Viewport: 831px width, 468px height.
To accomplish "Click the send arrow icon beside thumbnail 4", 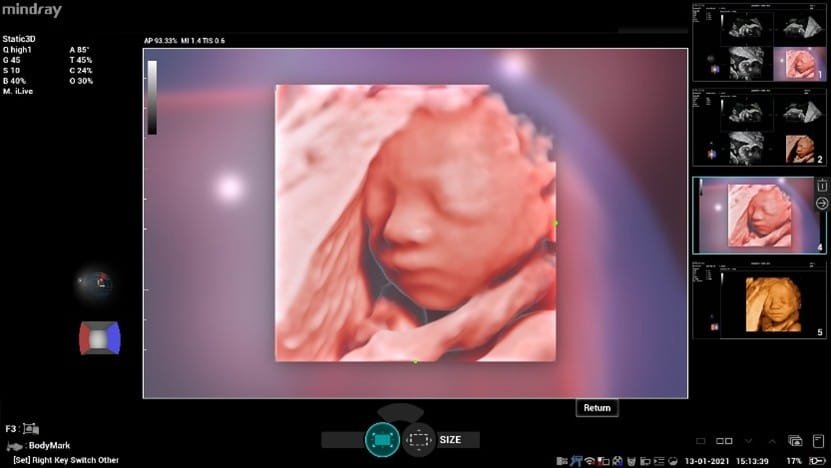I will pyautogui.click(x=822, y=203).
